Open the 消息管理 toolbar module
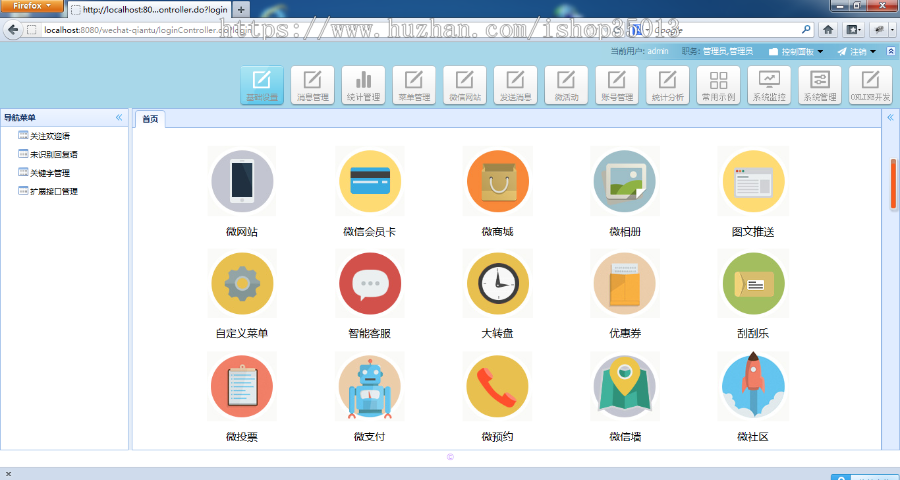The image size is (900, 480). (312, 85)
